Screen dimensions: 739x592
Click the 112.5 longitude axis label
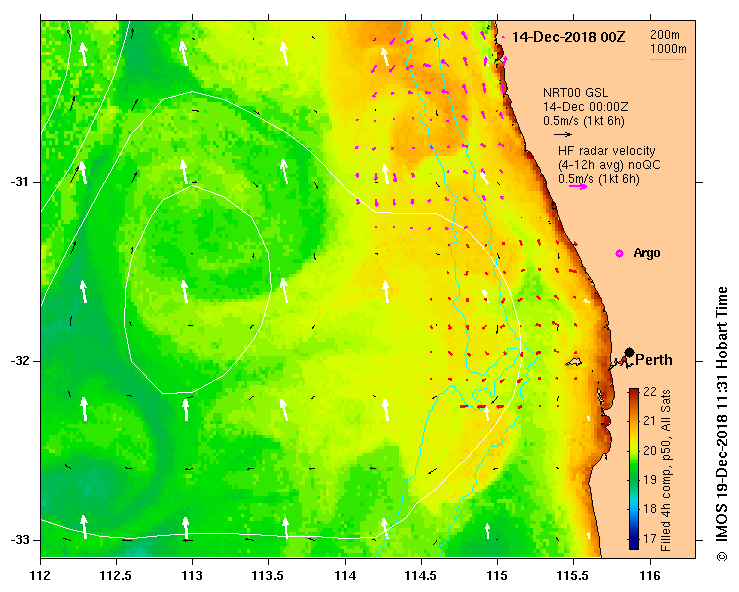(x=116, y=576)
